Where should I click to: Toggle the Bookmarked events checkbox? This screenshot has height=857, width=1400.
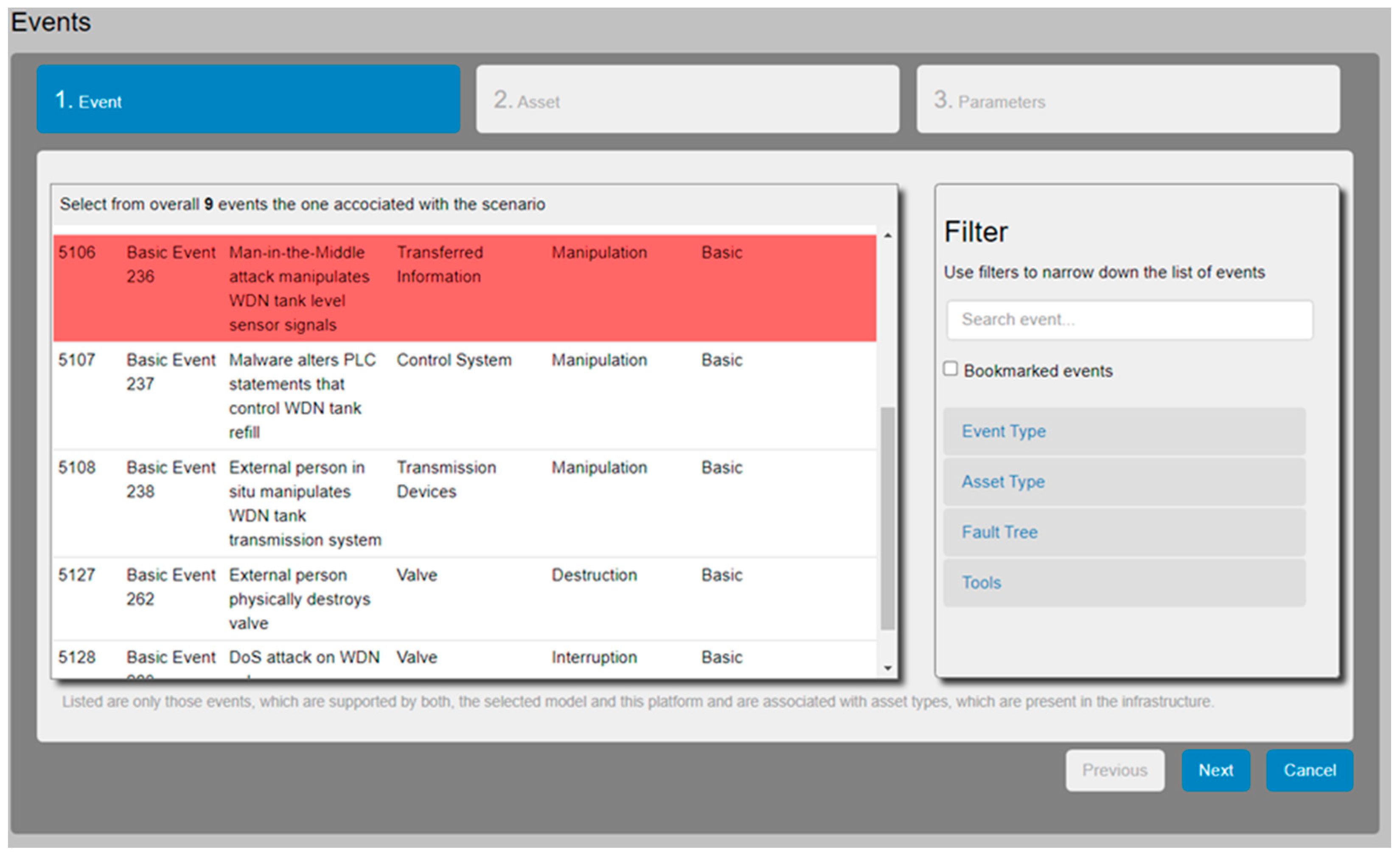(x=950, y=369)
